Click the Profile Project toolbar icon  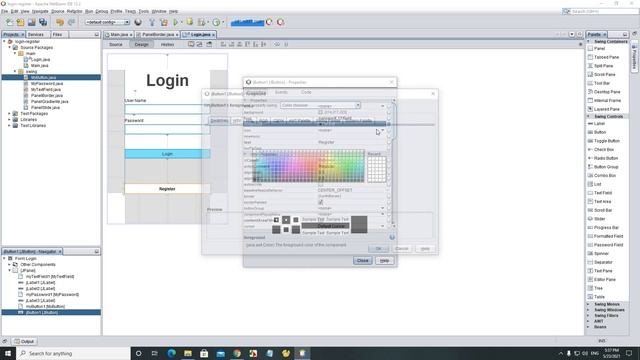(216, 22)
